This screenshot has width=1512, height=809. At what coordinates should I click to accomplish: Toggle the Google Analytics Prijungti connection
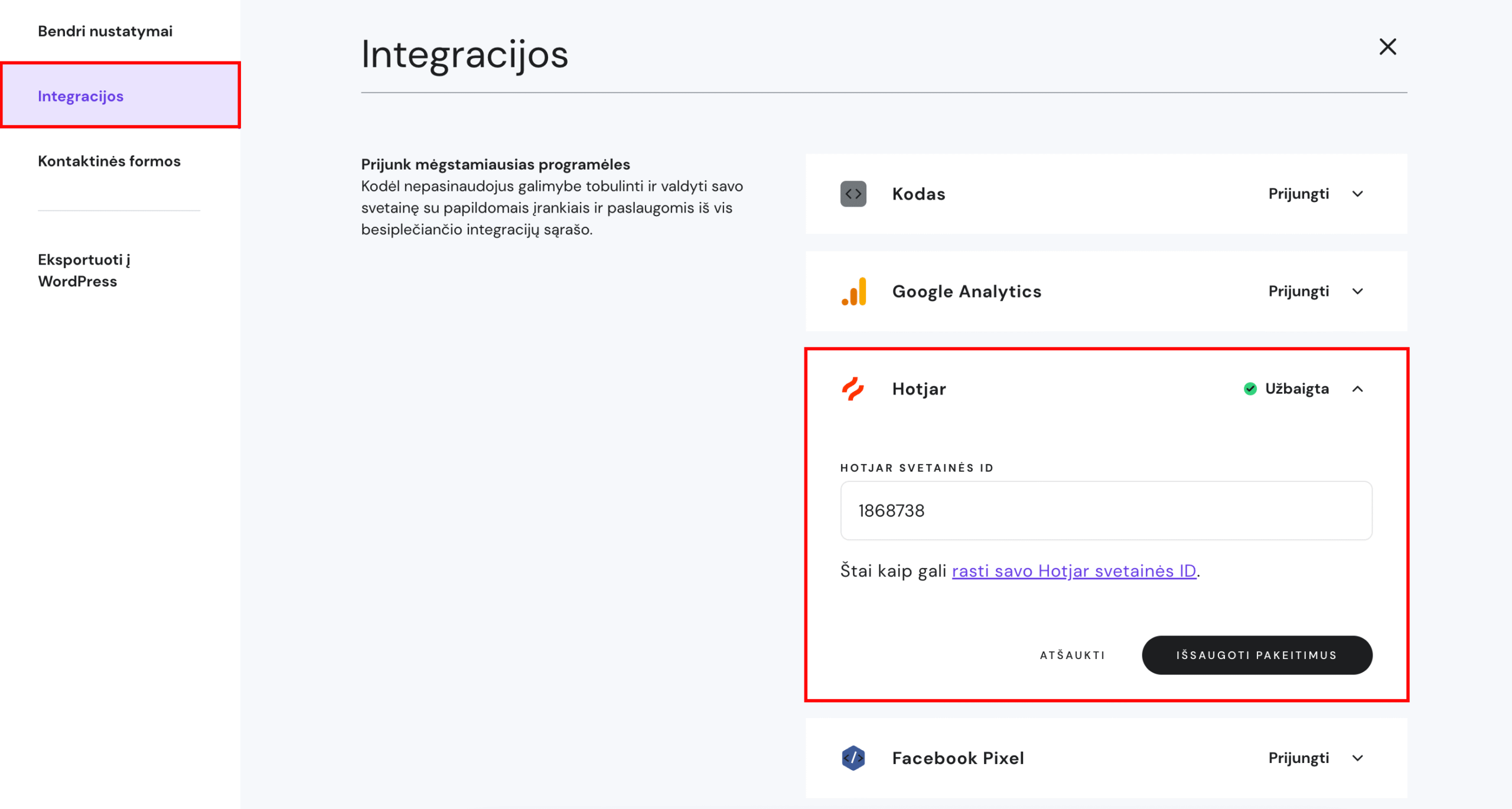[1299, 291]
